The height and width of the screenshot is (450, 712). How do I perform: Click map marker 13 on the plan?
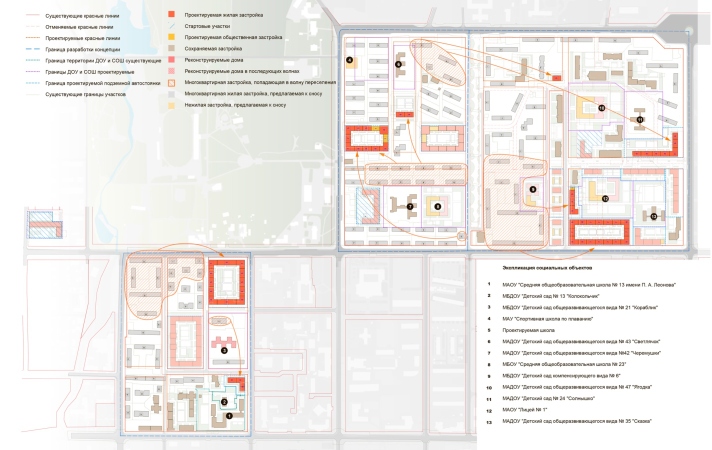(x=653, y=215)
